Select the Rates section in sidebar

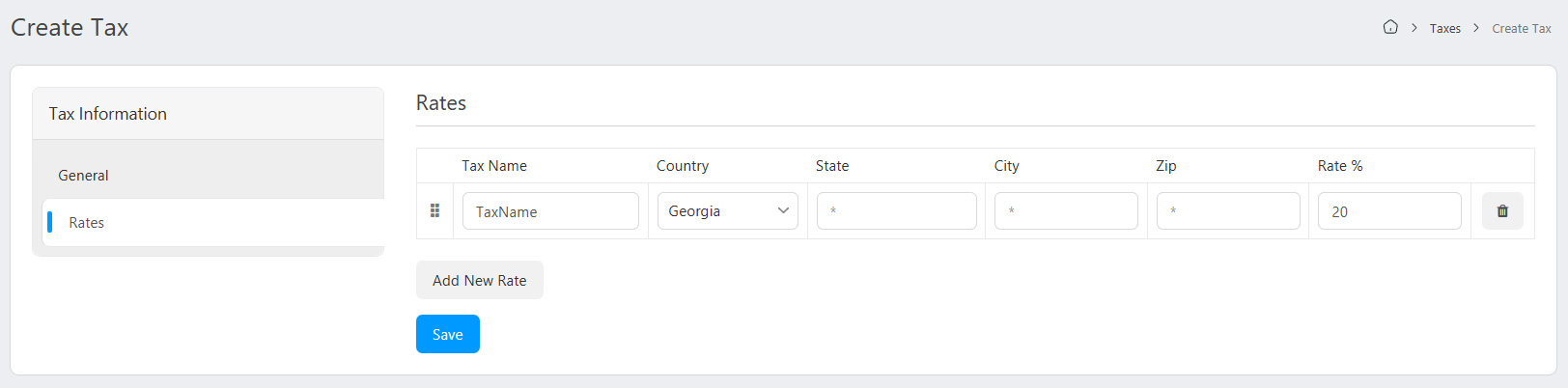[x=87, y=223]
